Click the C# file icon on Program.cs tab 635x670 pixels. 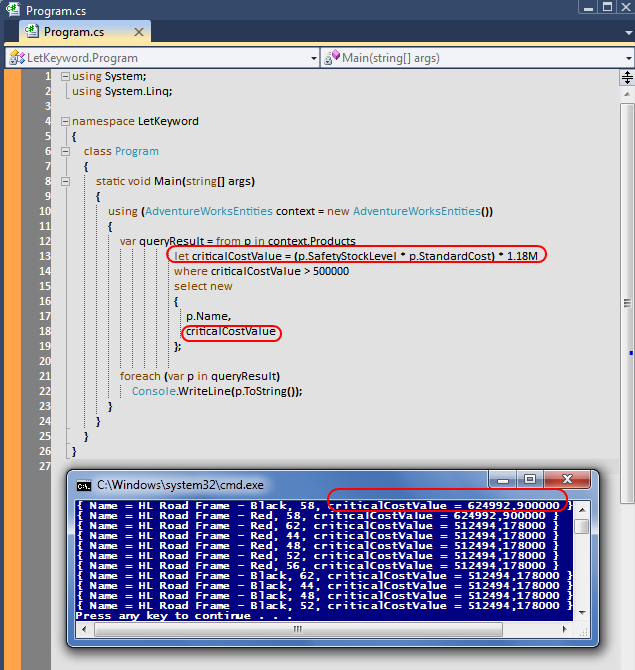point(31,32)
